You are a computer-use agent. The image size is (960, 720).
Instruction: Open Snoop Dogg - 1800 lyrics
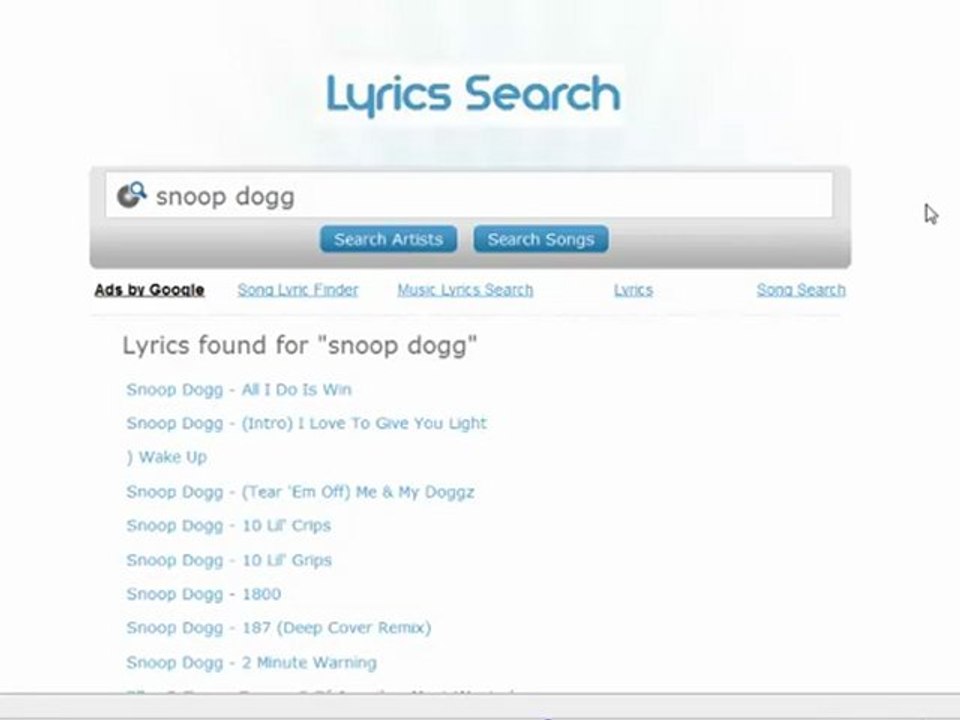point(203,594)
